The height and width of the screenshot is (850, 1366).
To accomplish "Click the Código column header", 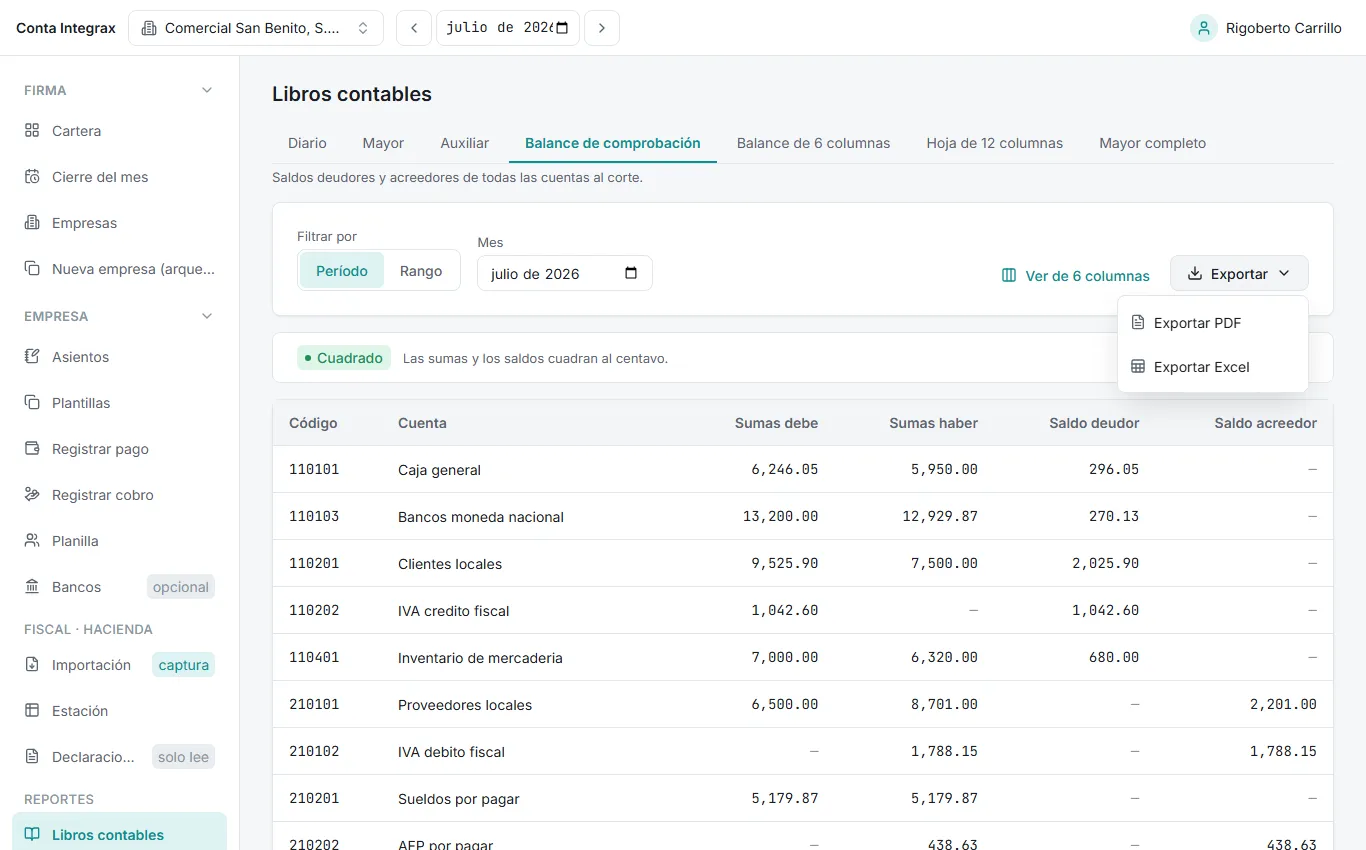I will [x=313, y=423].
